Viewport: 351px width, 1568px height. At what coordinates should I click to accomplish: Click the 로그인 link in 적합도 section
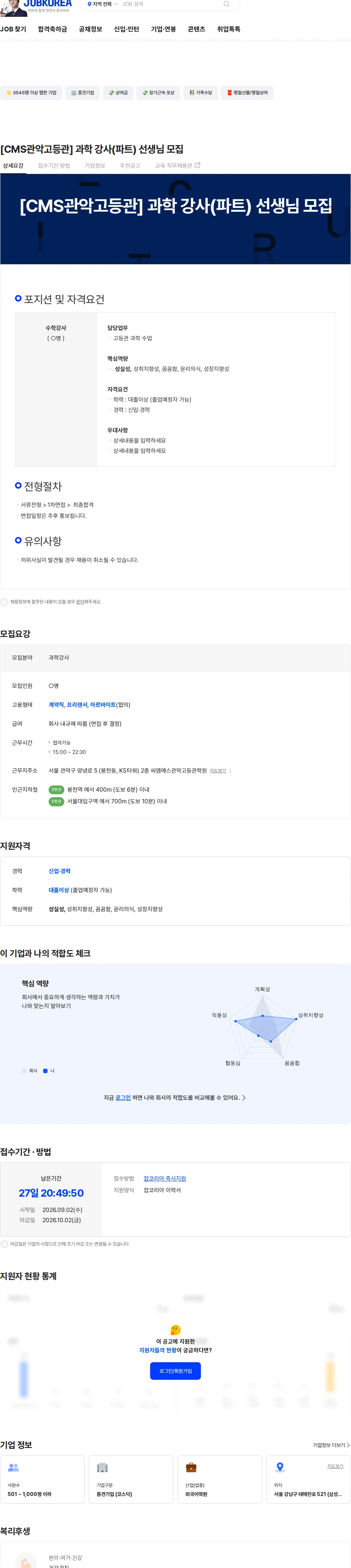click(x=123, y=1098)
